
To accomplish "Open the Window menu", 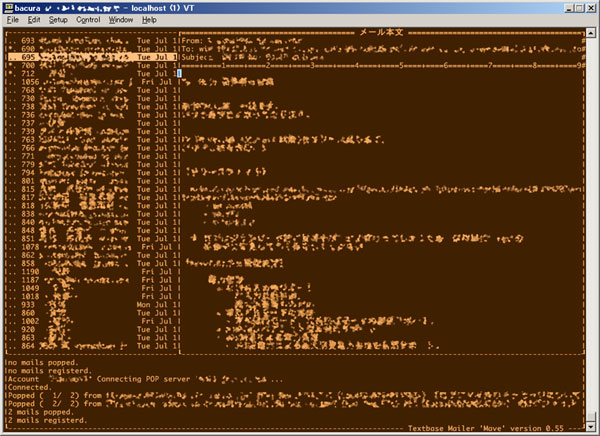I will point(121,19).
